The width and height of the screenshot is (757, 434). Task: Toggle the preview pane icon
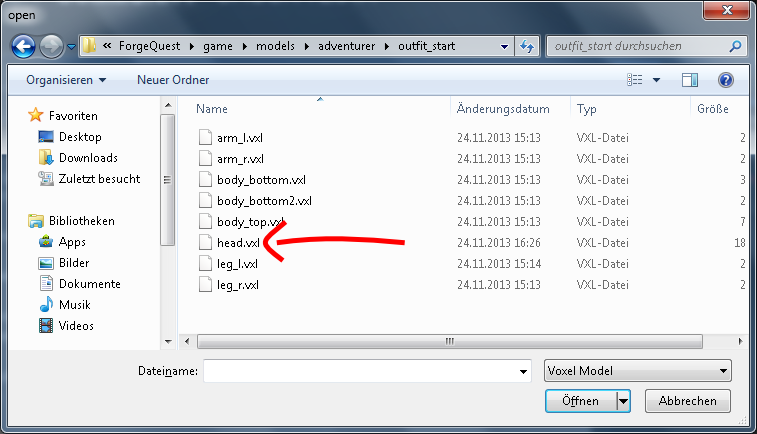click(x=690, y=80)
